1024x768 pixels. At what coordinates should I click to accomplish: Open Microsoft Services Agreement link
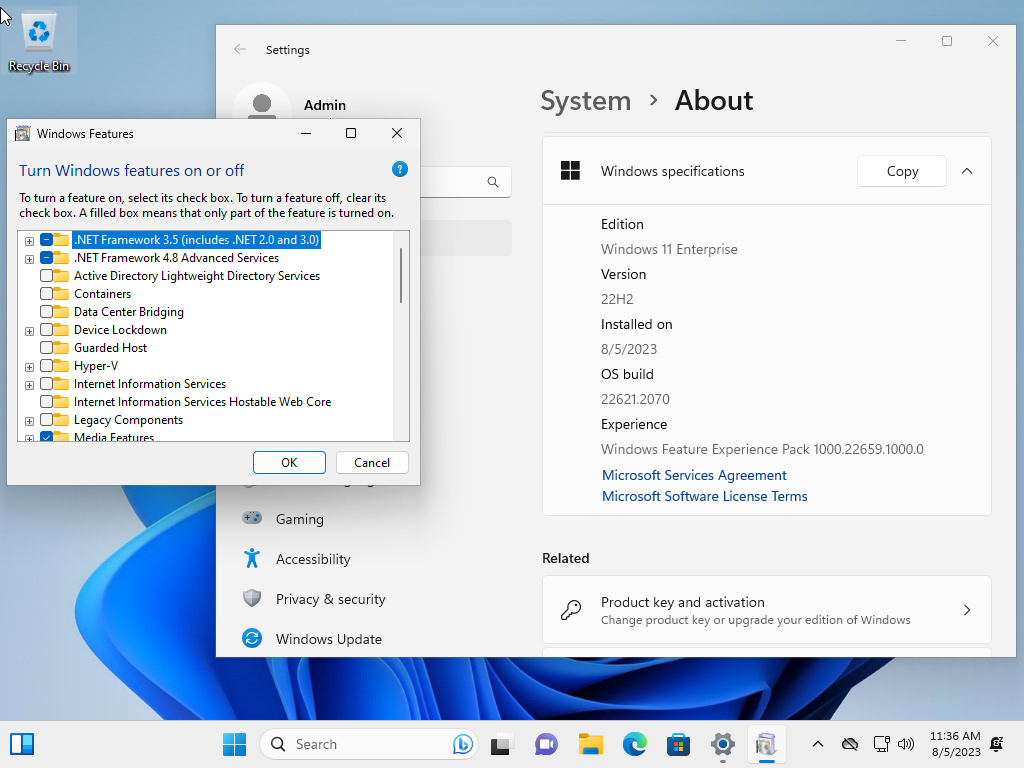click(694, 475)
